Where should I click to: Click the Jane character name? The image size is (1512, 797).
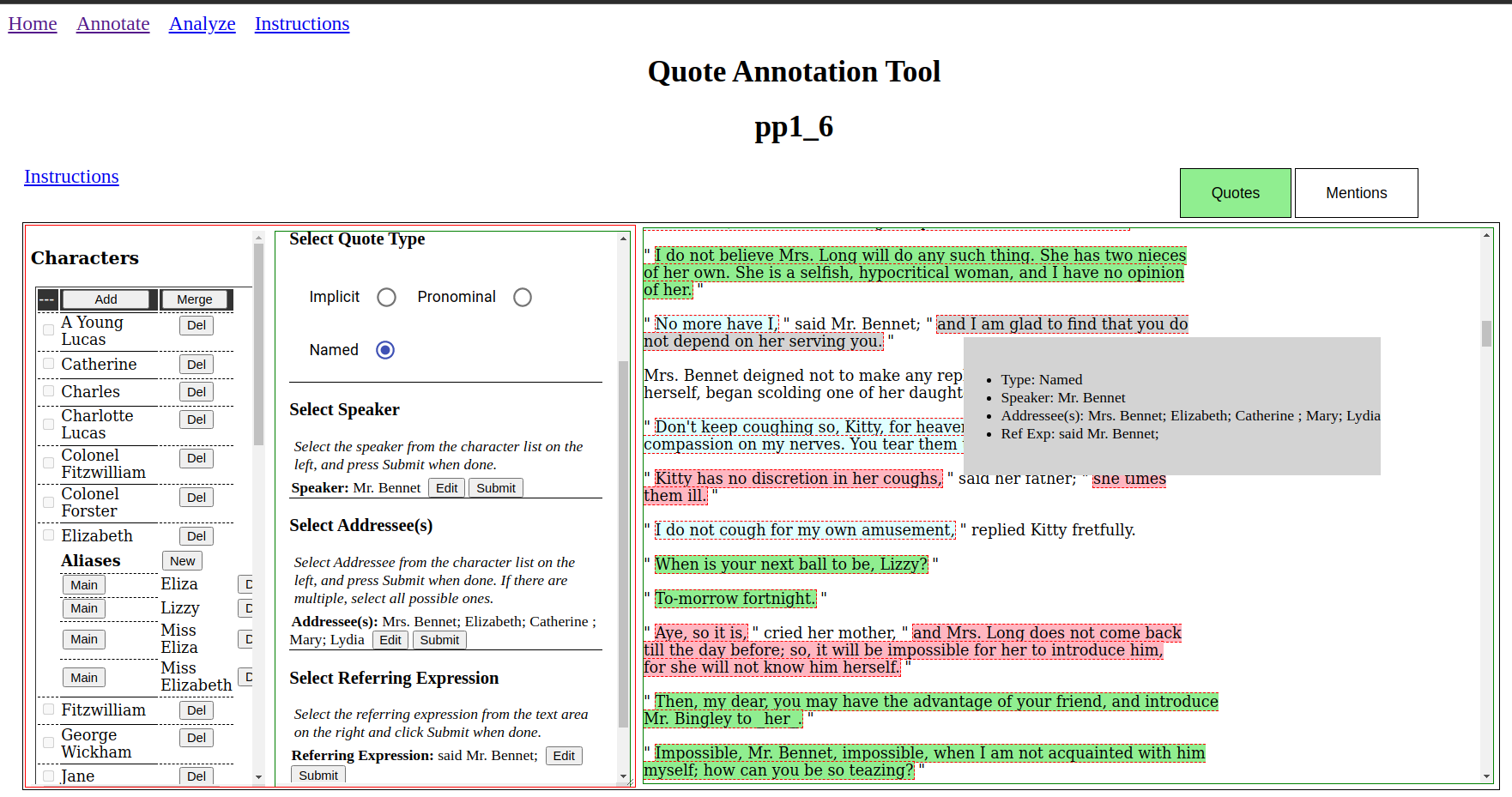click(x=78, y=776)
